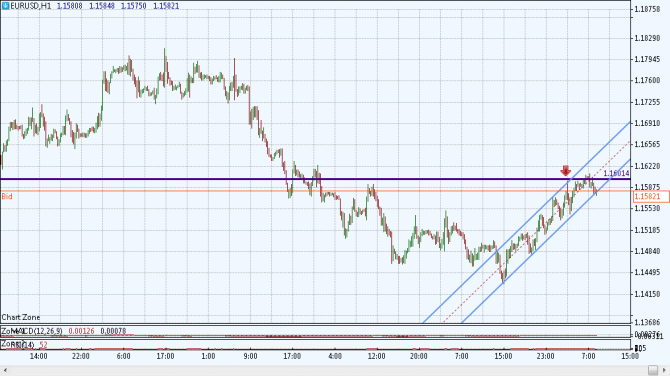This screenshot has width=670, height=376.
Task: Click the high price value 1.15848
Action: tap(102, 6)
